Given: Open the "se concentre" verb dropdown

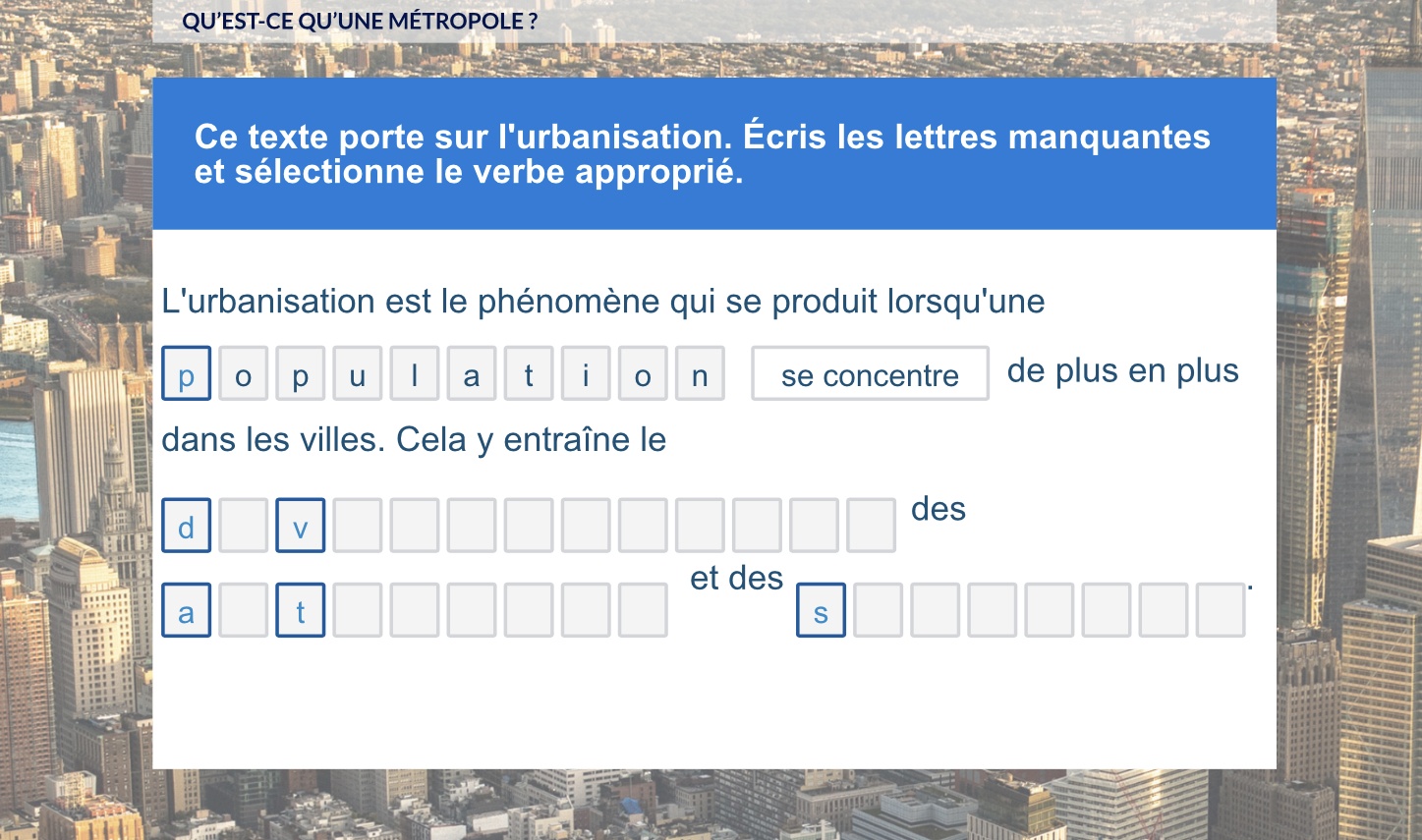Looking at the screenshot, I should (x=870, y=374).
